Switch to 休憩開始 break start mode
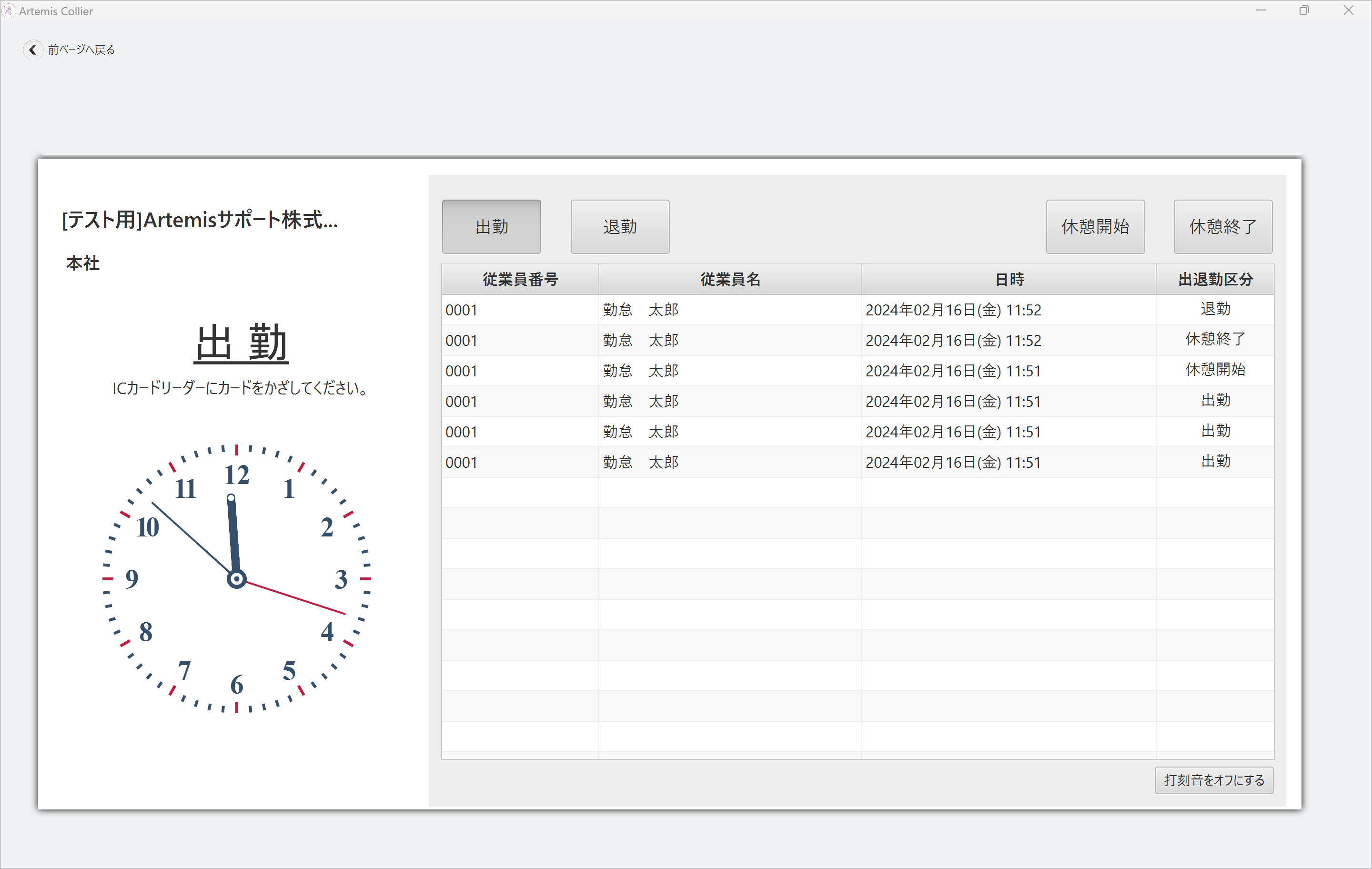1372x869 pixels. click(1095, 227)
